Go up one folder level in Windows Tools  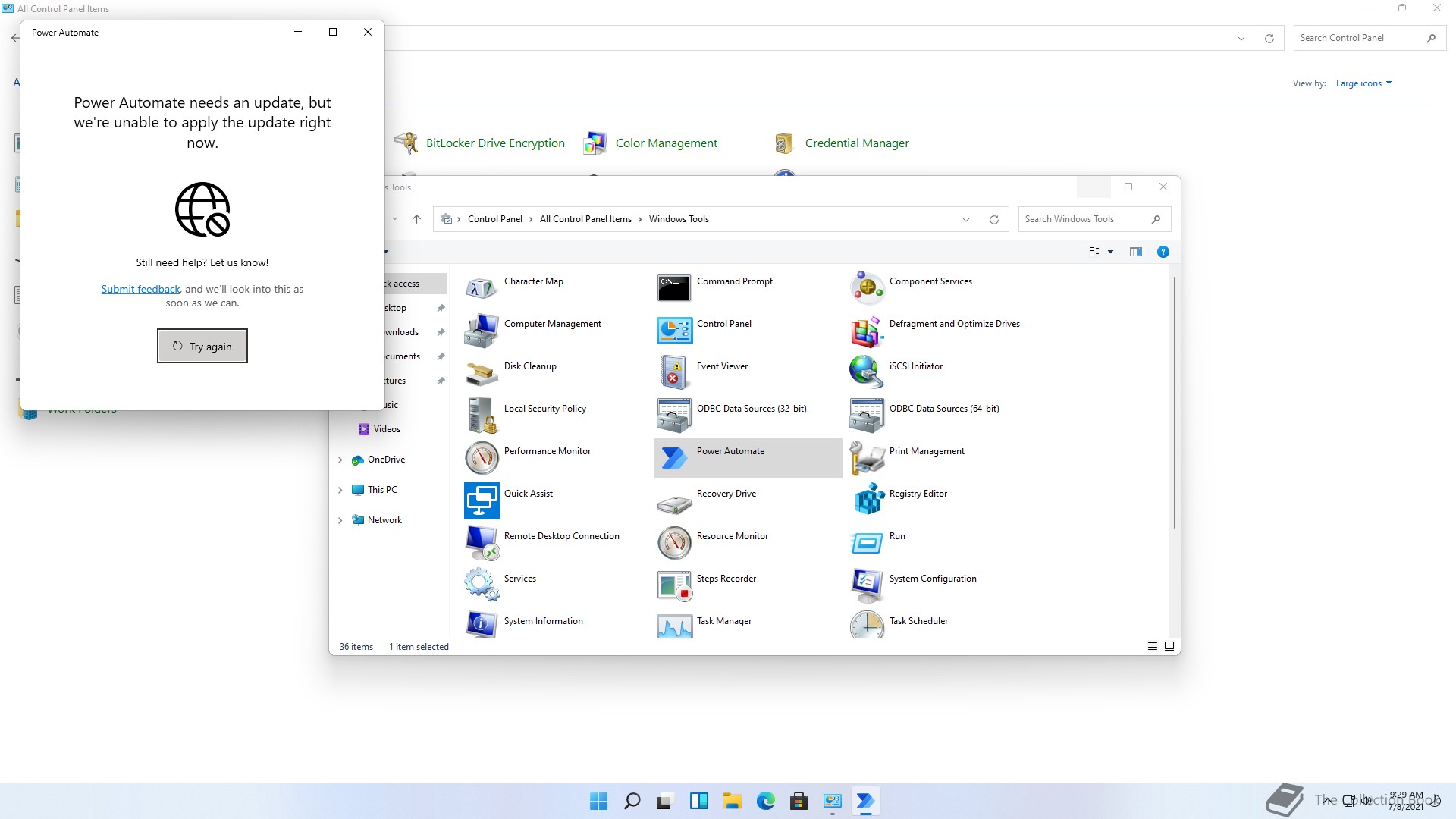click(416, 219)
